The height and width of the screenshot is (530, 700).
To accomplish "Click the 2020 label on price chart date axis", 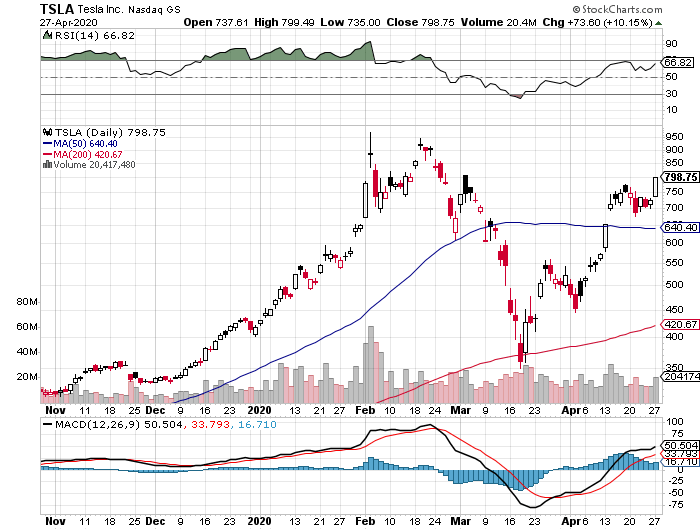I will tap(259, 410).
